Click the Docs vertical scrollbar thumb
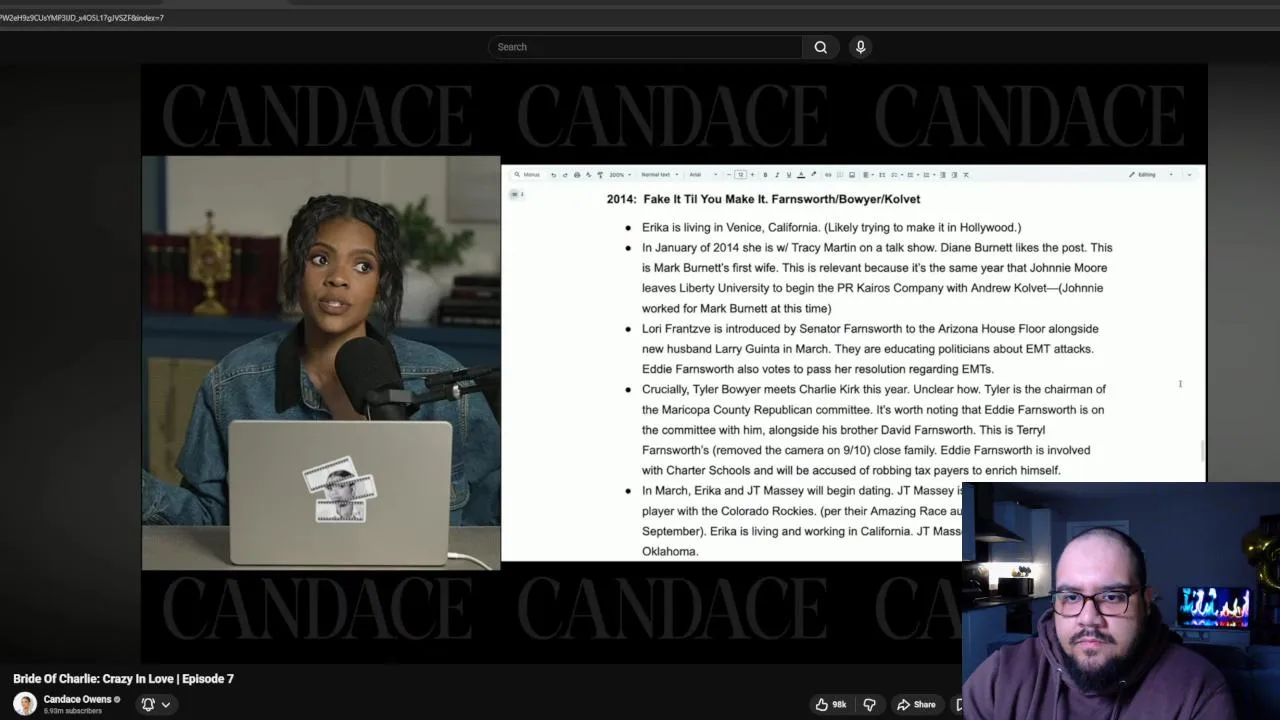 coord(1202,451)
